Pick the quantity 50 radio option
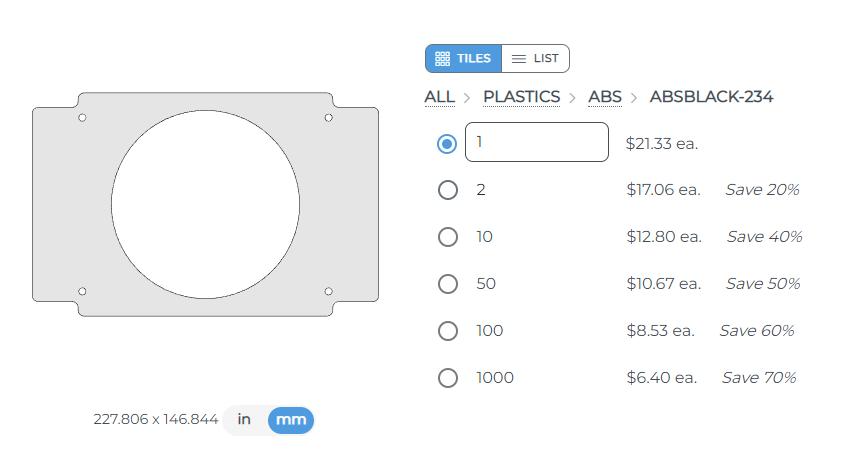 (448, 284)
